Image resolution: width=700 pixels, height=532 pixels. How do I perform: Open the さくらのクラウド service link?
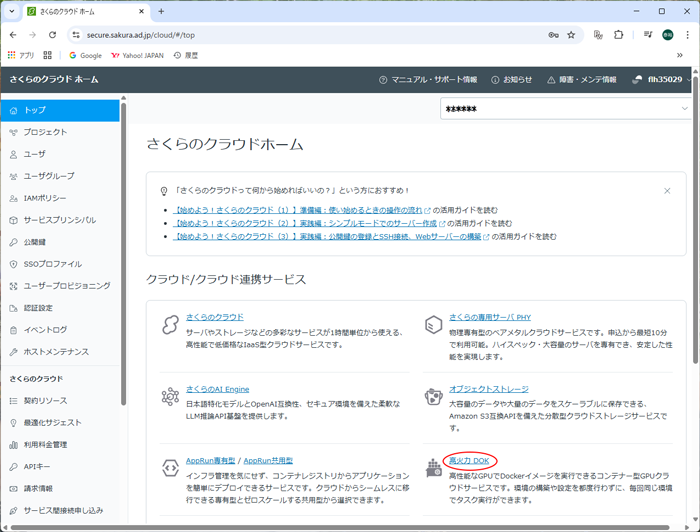point(215,317)
